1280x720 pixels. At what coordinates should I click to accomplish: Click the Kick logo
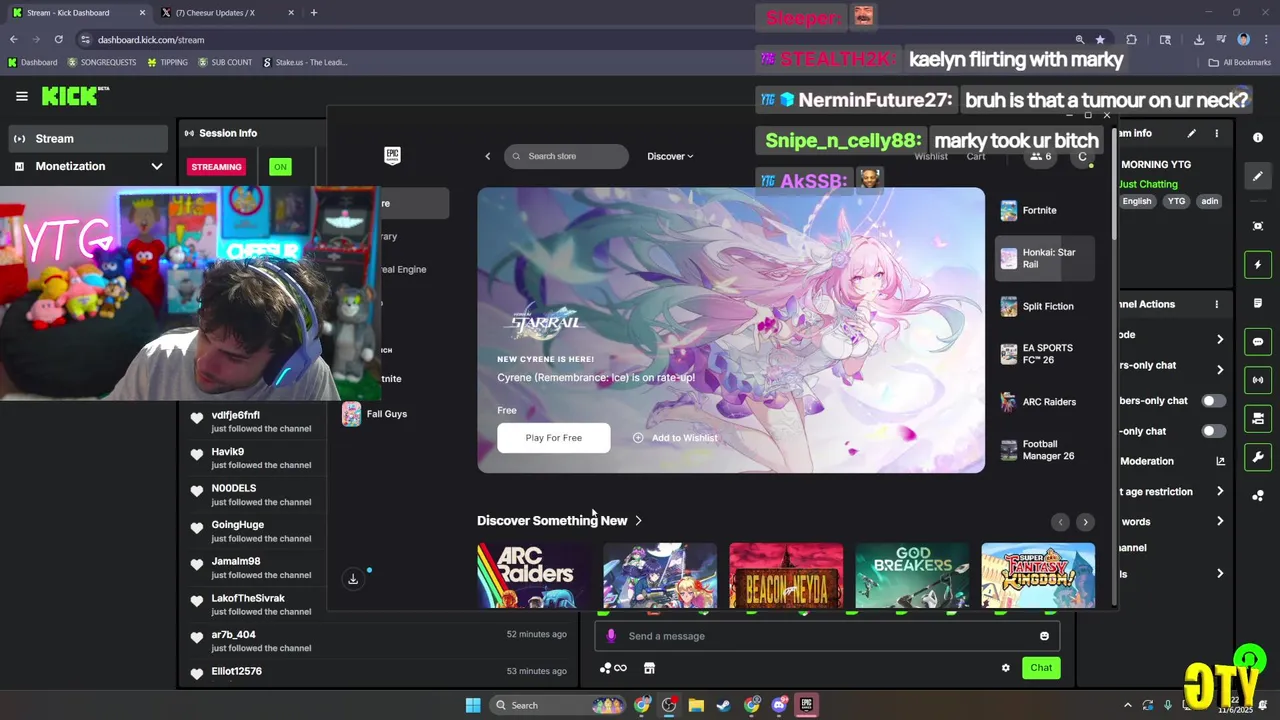[74, 96]
